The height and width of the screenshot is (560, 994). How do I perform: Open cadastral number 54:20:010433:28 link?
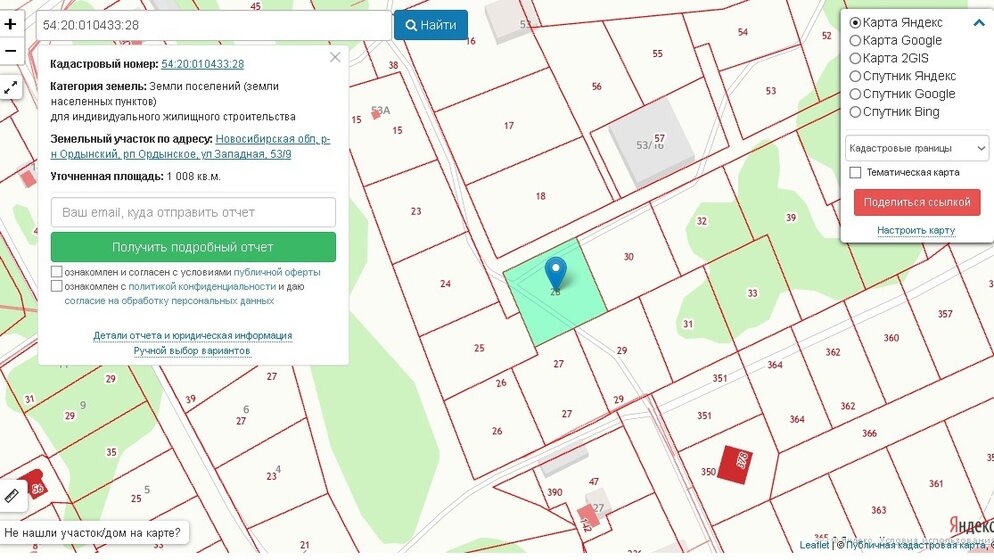202,64
